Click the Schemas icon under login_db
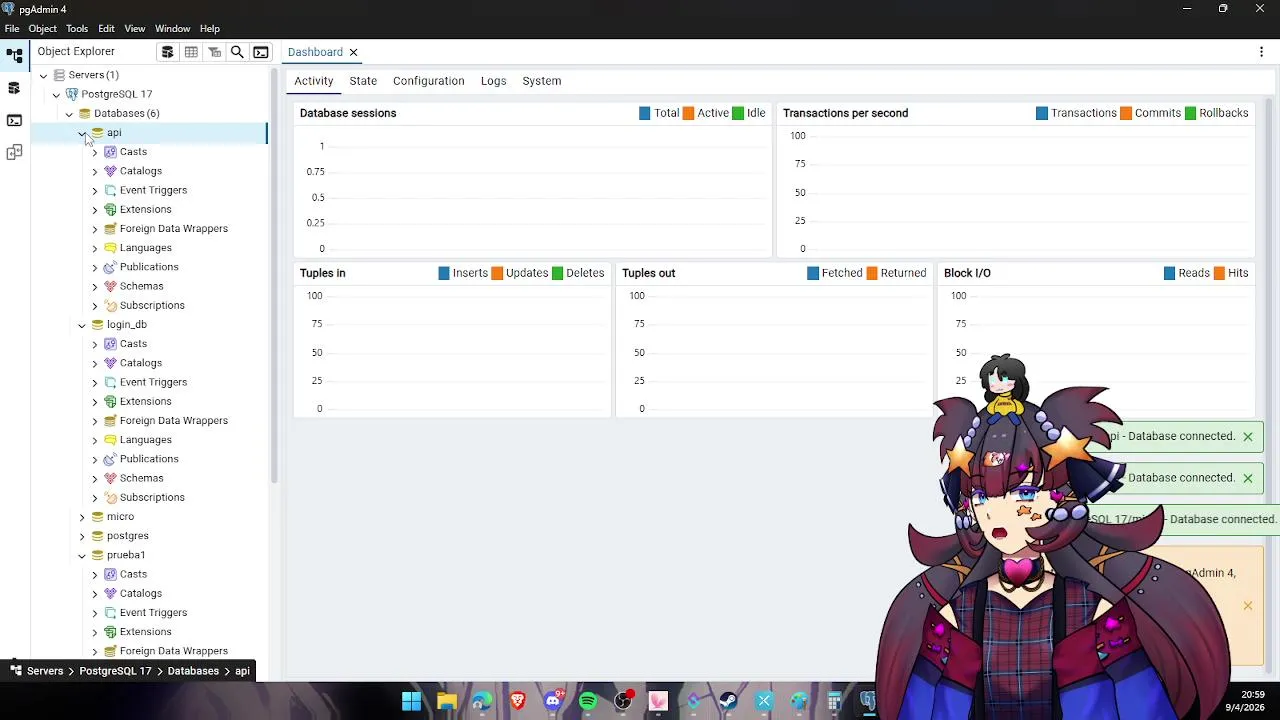This screenshot has width=1280, height=720. pos(110,478)
